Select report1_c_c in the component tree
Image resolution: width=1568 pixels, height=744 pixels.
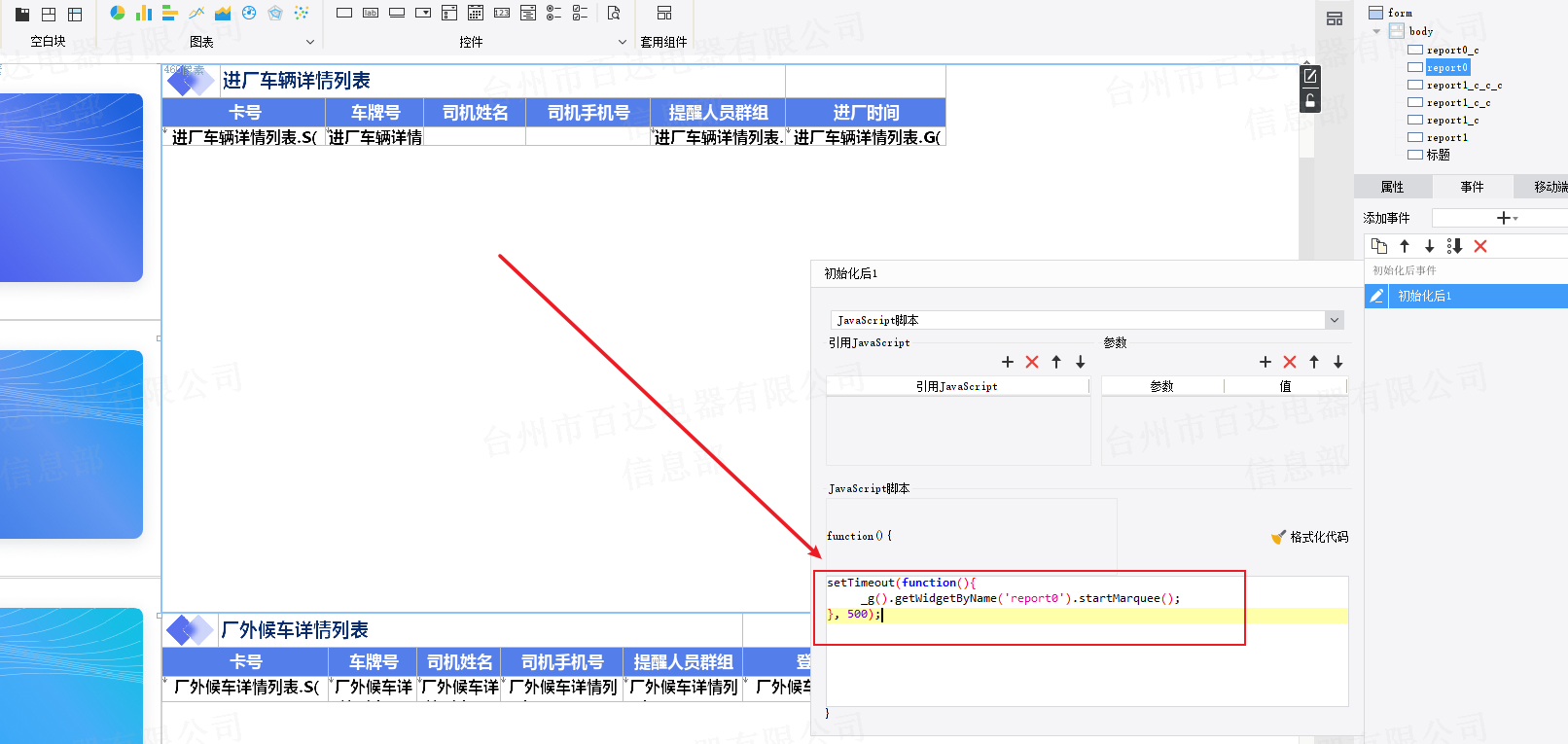coord(1457,103)
